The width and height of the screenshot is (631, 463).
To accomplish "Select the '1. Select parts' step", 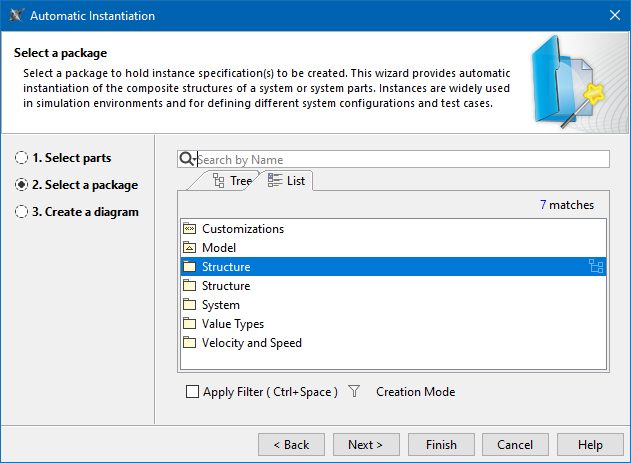I will [x=22, y=158].
